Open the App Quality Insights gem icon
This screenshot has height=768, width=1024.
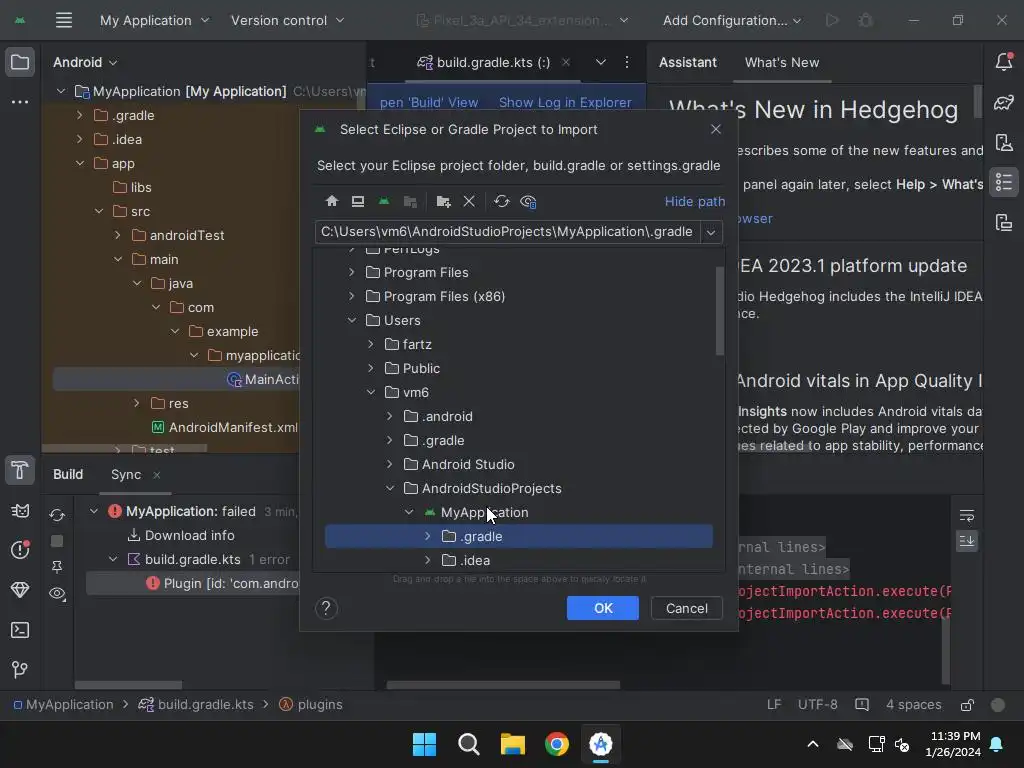[20, 590]
